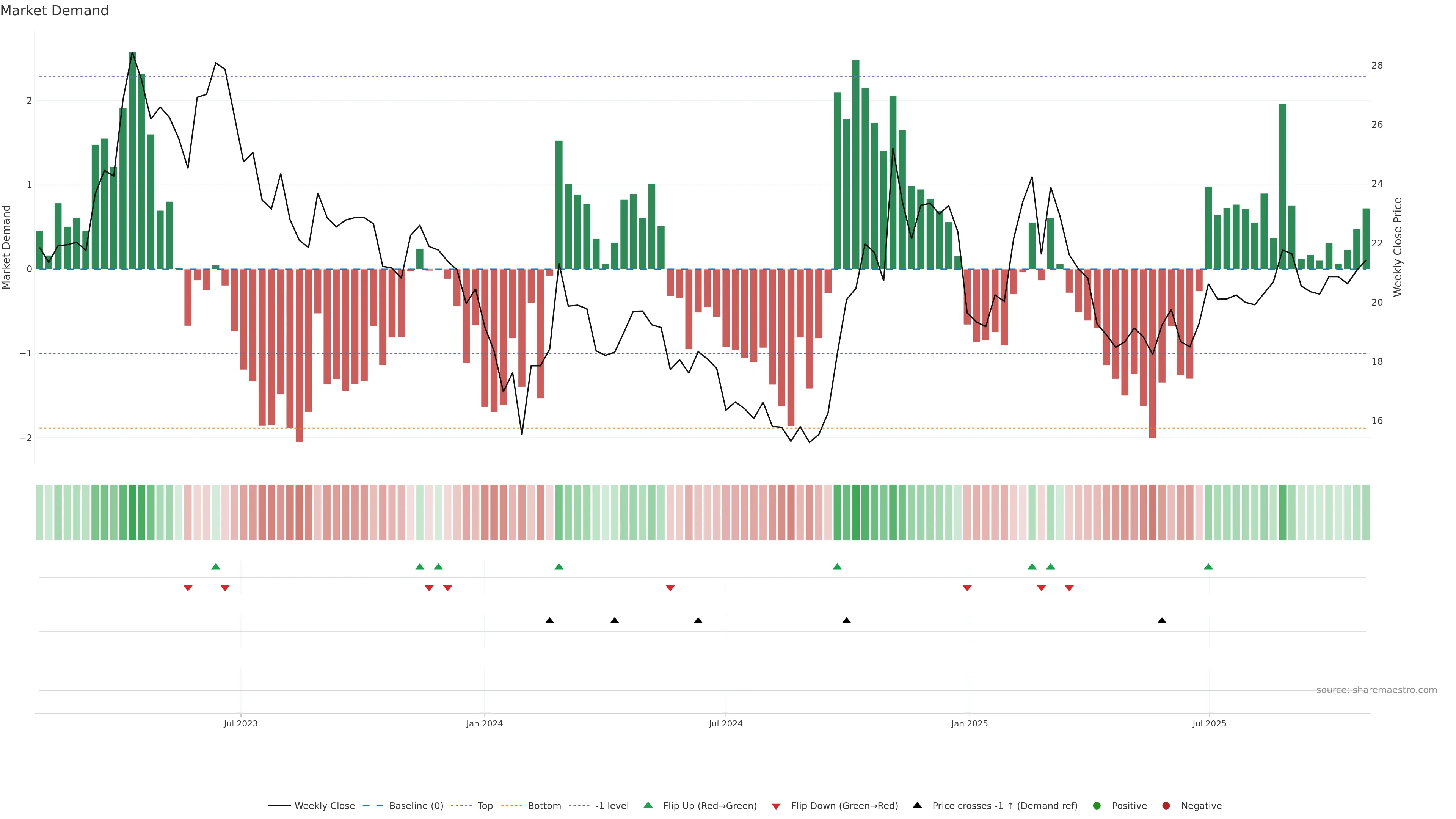Click the Jan 2025 x-axis label

[970, 723]
